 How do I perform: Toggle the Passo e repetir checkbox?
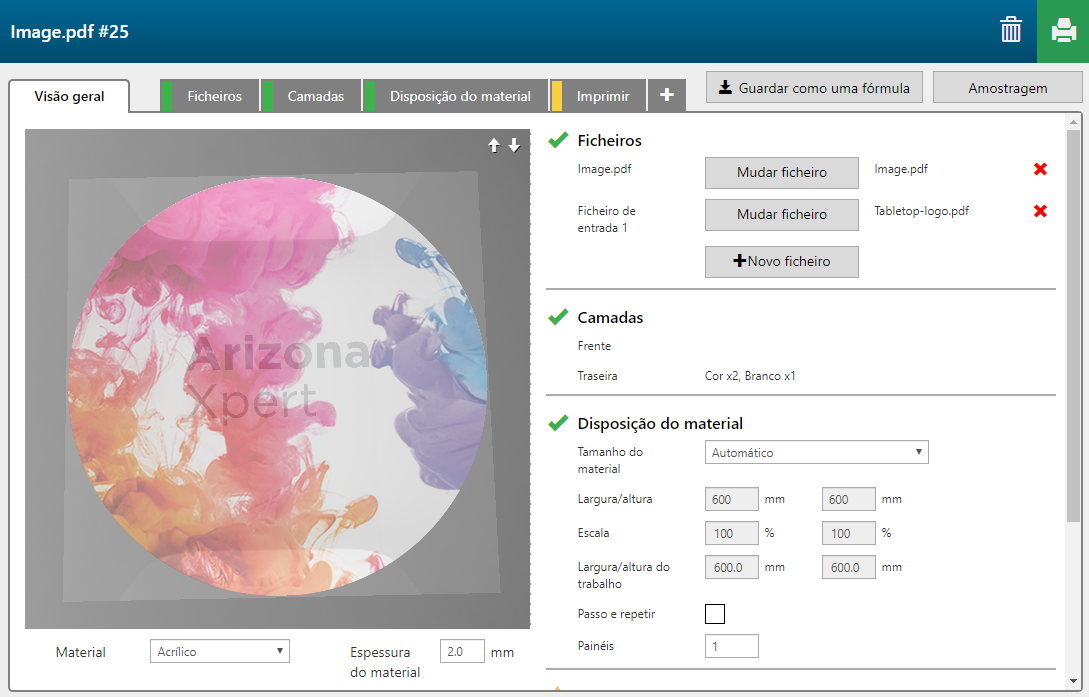pyautogui.click(x=715, y=614)
